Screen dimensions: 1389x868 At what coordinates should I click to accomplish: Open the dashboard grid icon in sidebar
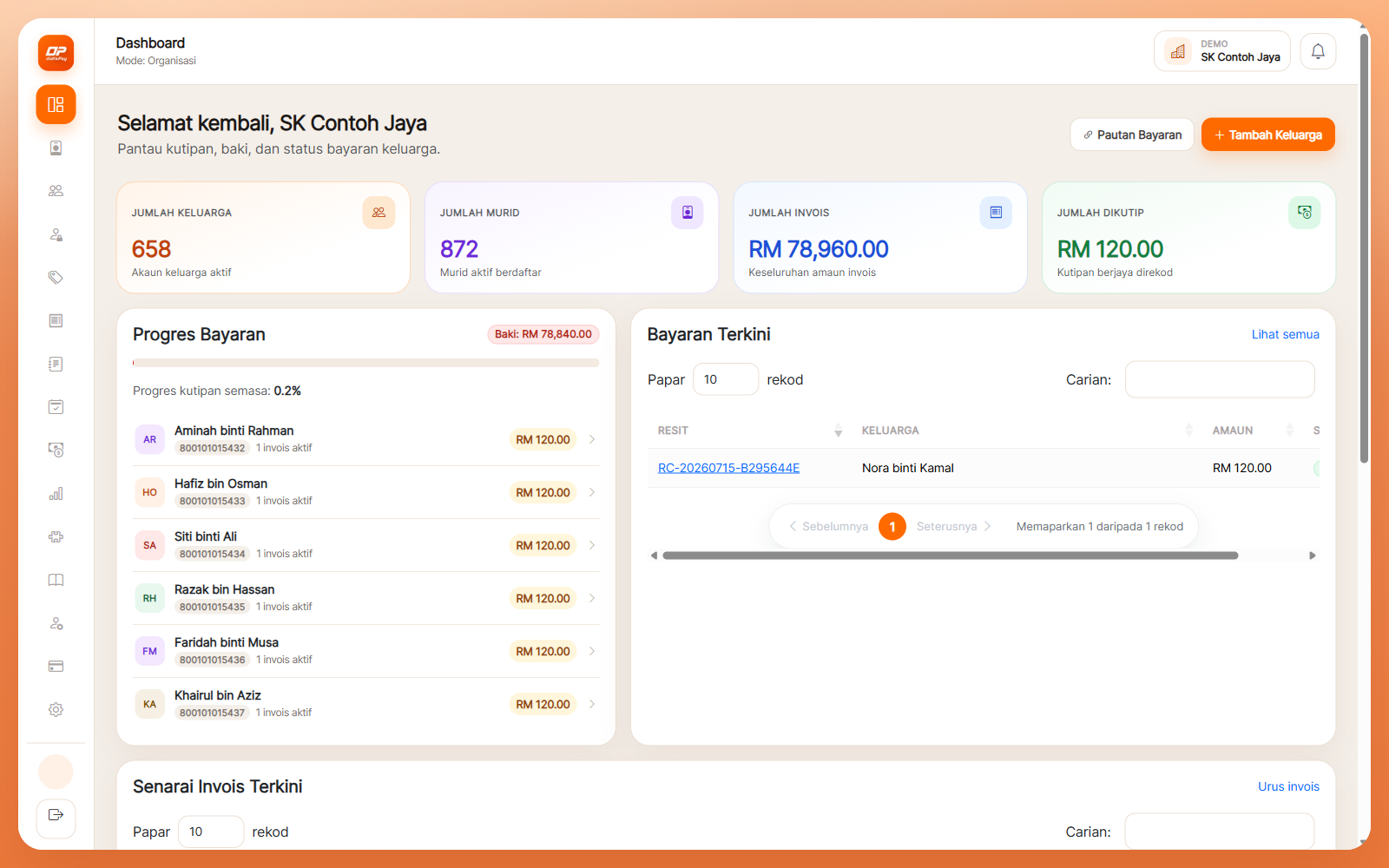[56, 105]
